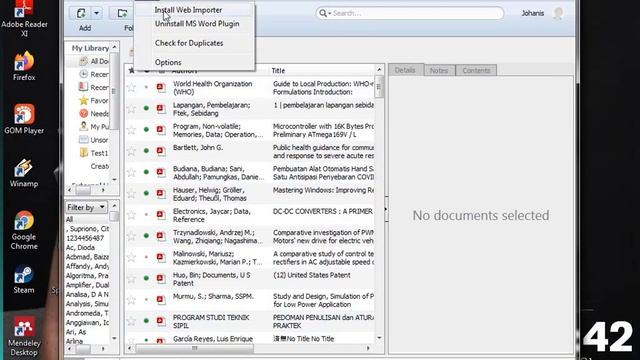The height and width of the screenshot is (360, 640).
Task: Pick 'All' in the author filter list
Action: click(69, 219)
